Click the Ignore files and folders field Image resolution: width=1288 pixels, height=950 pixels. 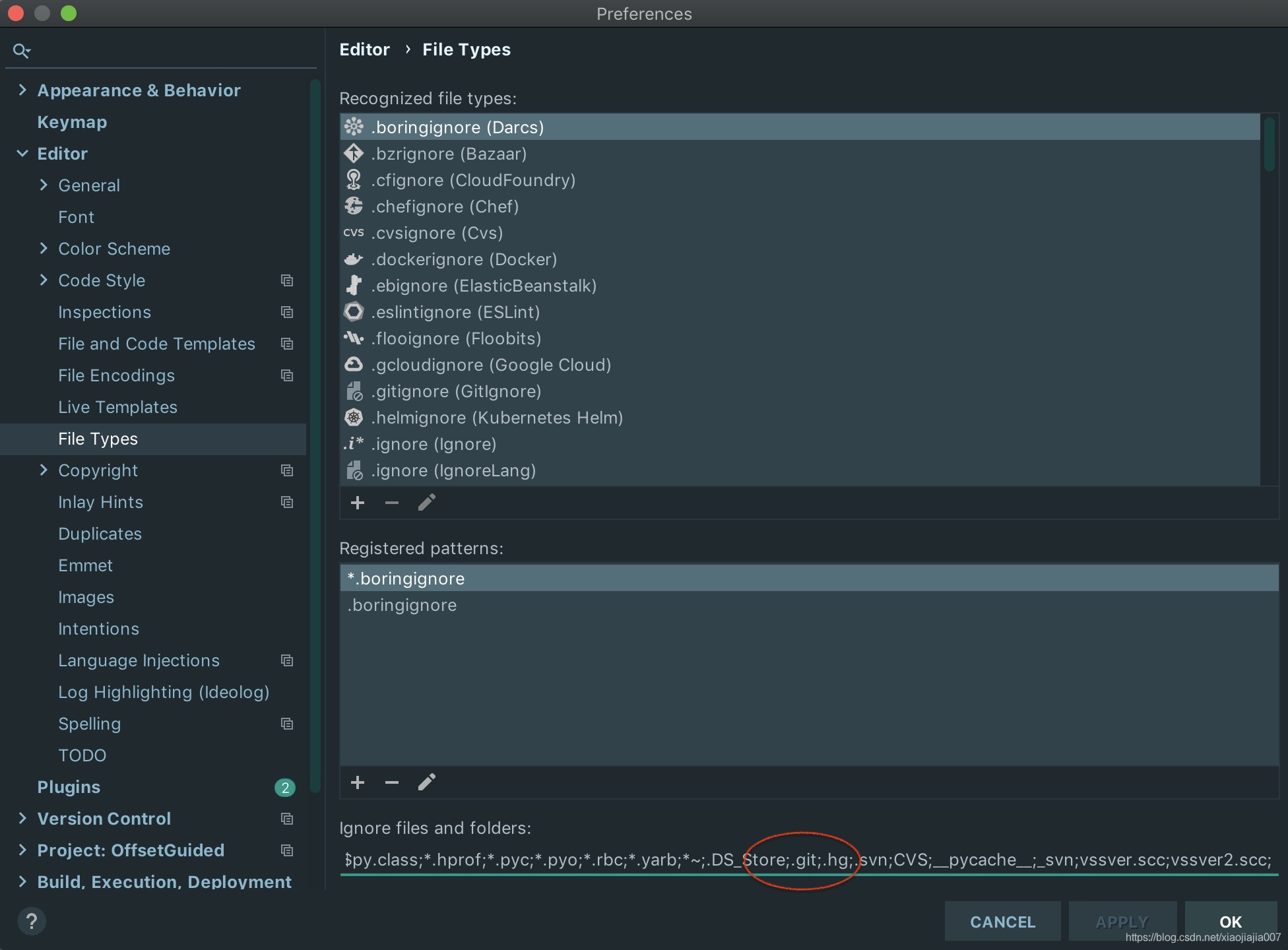click(808, 860)
